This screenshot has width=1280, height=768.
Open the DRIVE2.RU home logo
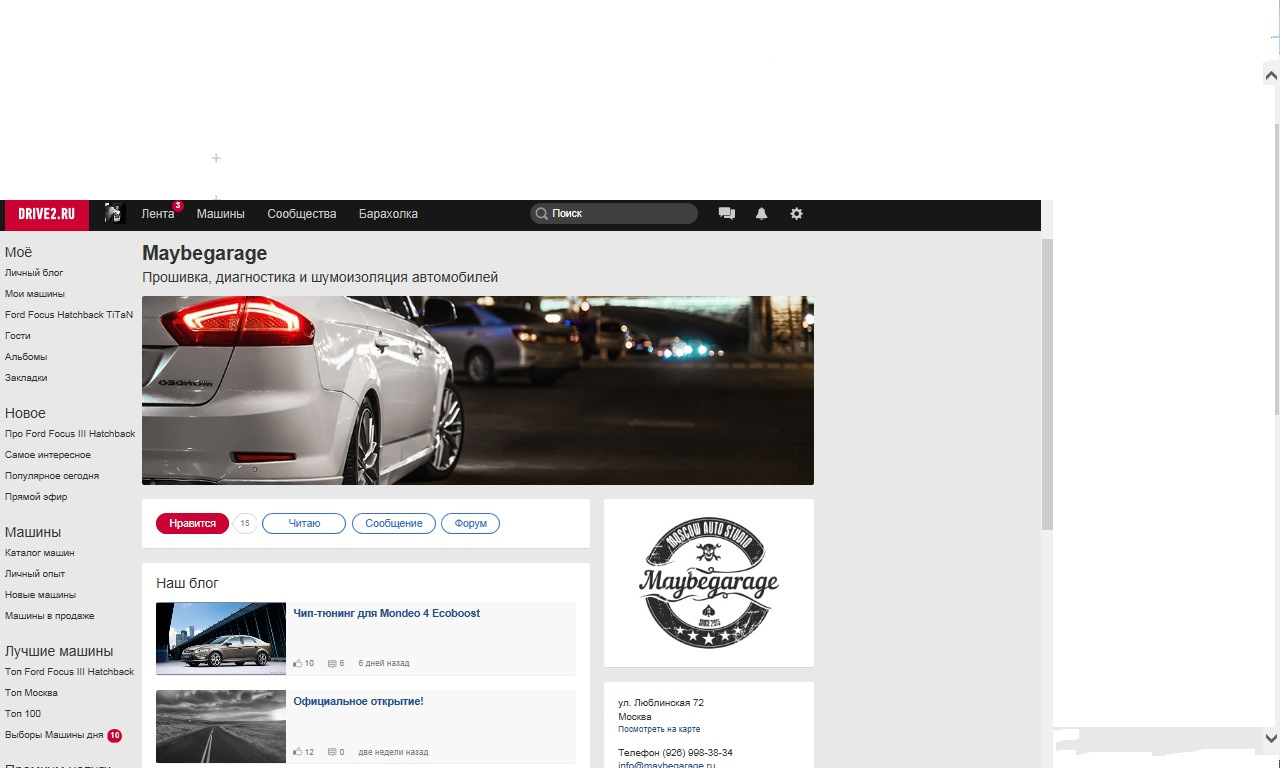coord(47,214)
